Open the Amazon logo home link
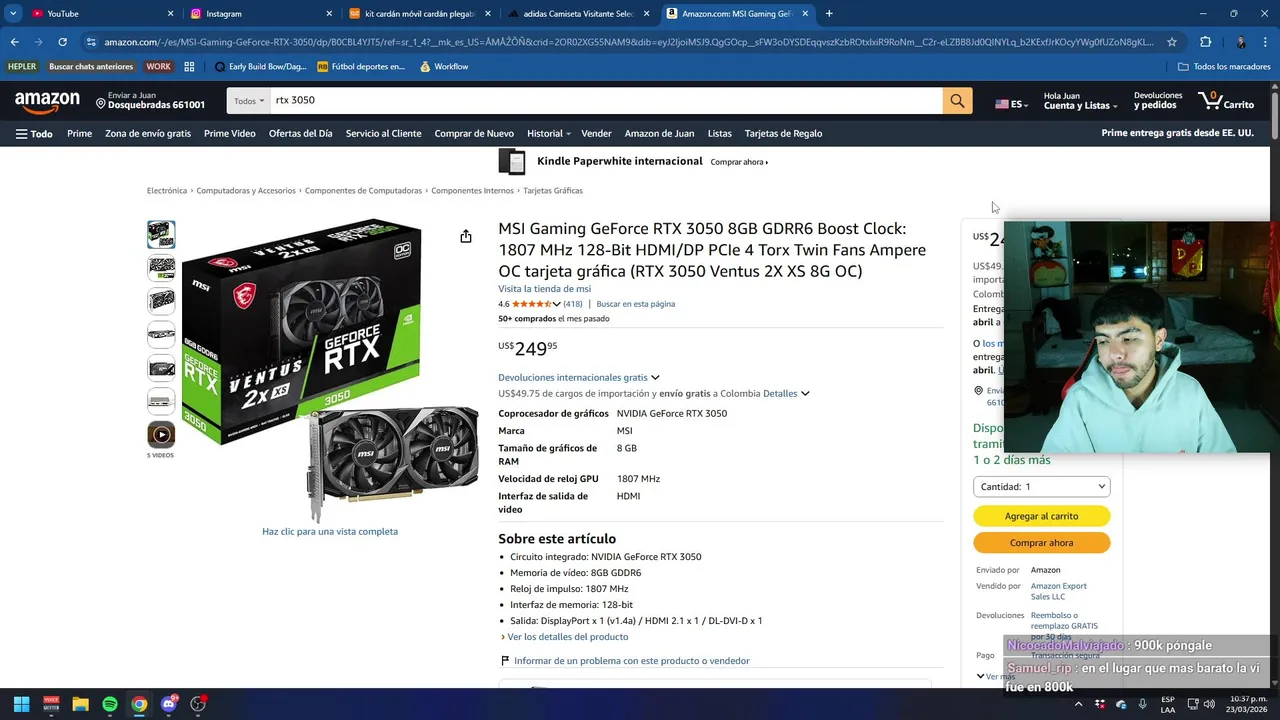This screenshot has height=720, width=1280. [47, 101]
